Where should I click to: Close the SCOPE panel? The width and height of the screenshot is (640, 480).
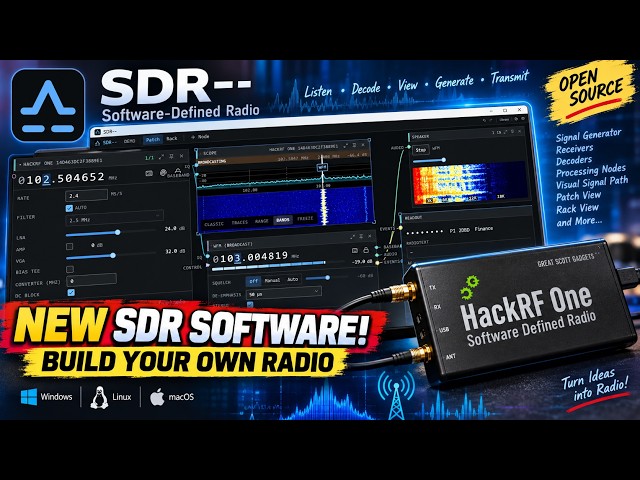pyautogui.click(x=363, y=145)
